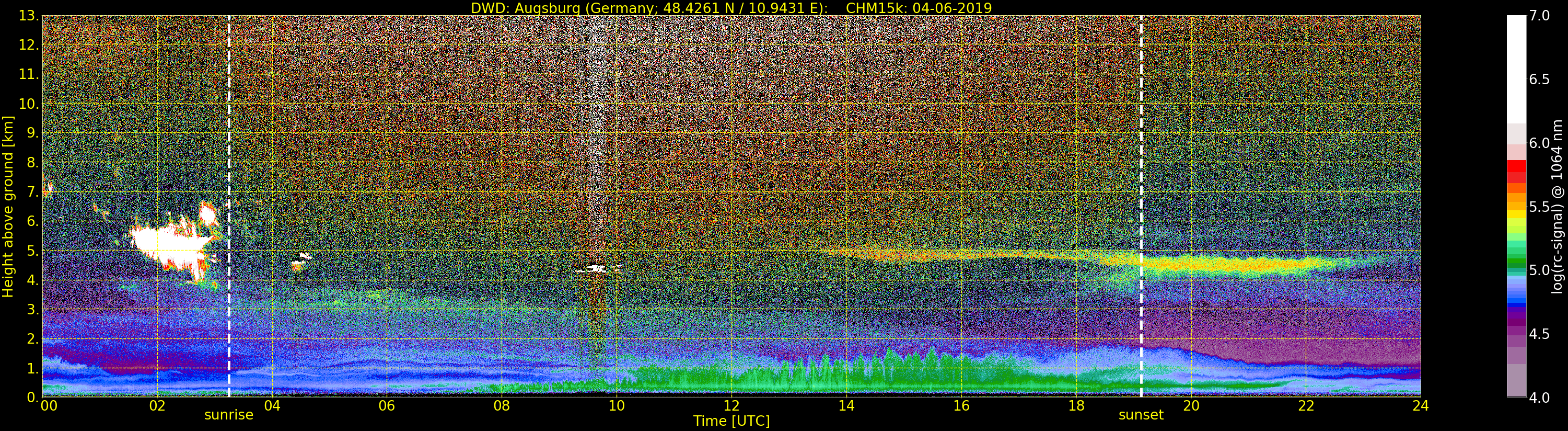Image resolution: width=1568 pixels, height=431 pixels.
Task: Click the '12' time axis tick label
Action: click(731, 405)
